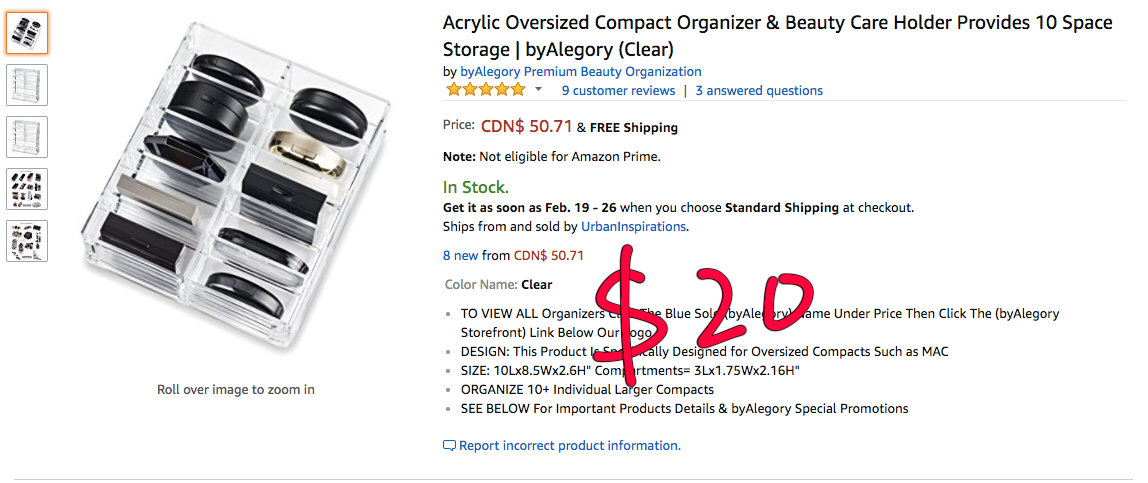Image resolution: width=1148 pixels, height=483 pixels.
Task: Click Report incorrect product information text
Action: click(x=569, y=446)
